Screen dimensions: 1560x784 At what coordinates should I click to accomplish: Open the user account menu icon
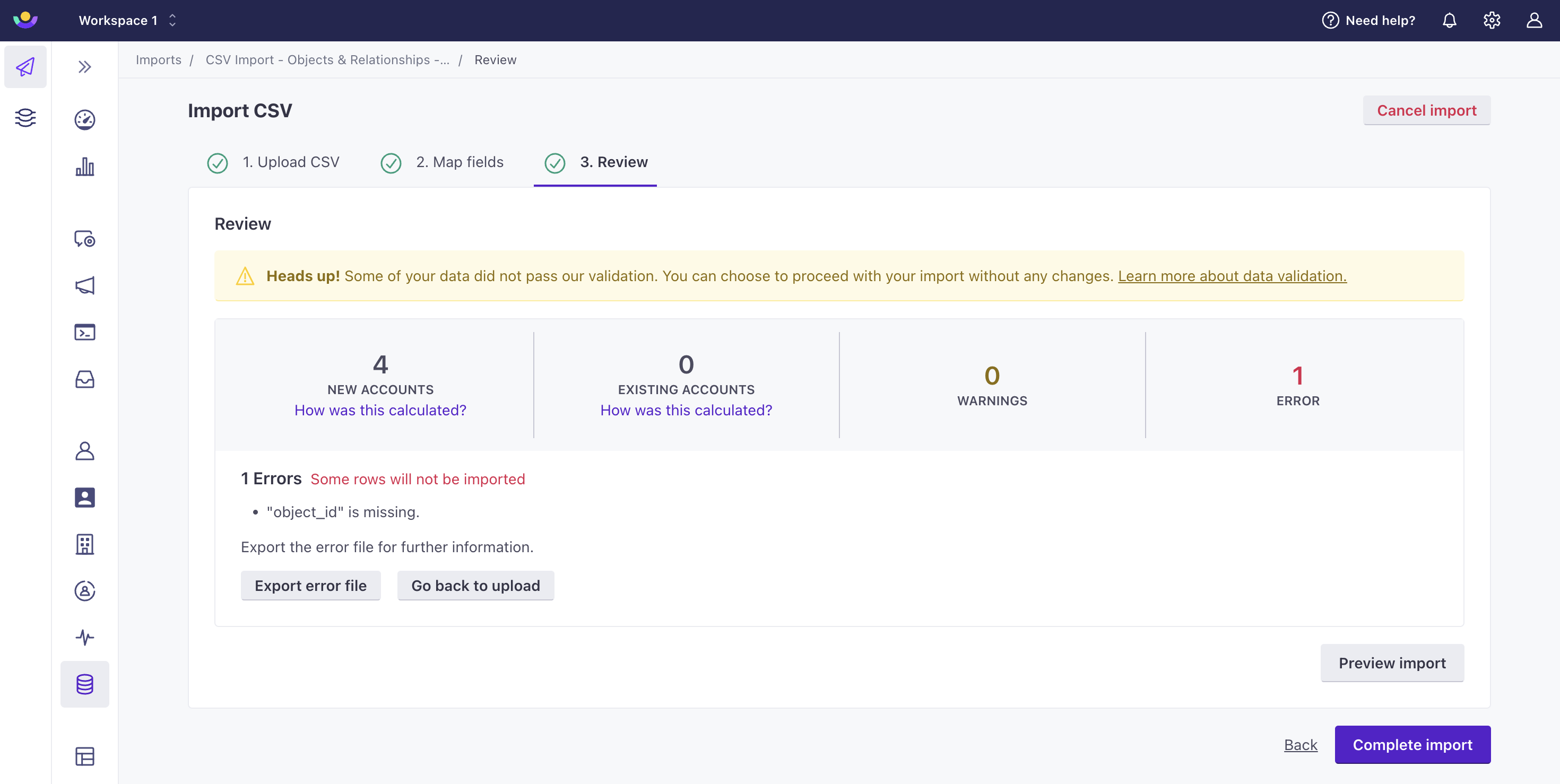tap(1533, 21)
